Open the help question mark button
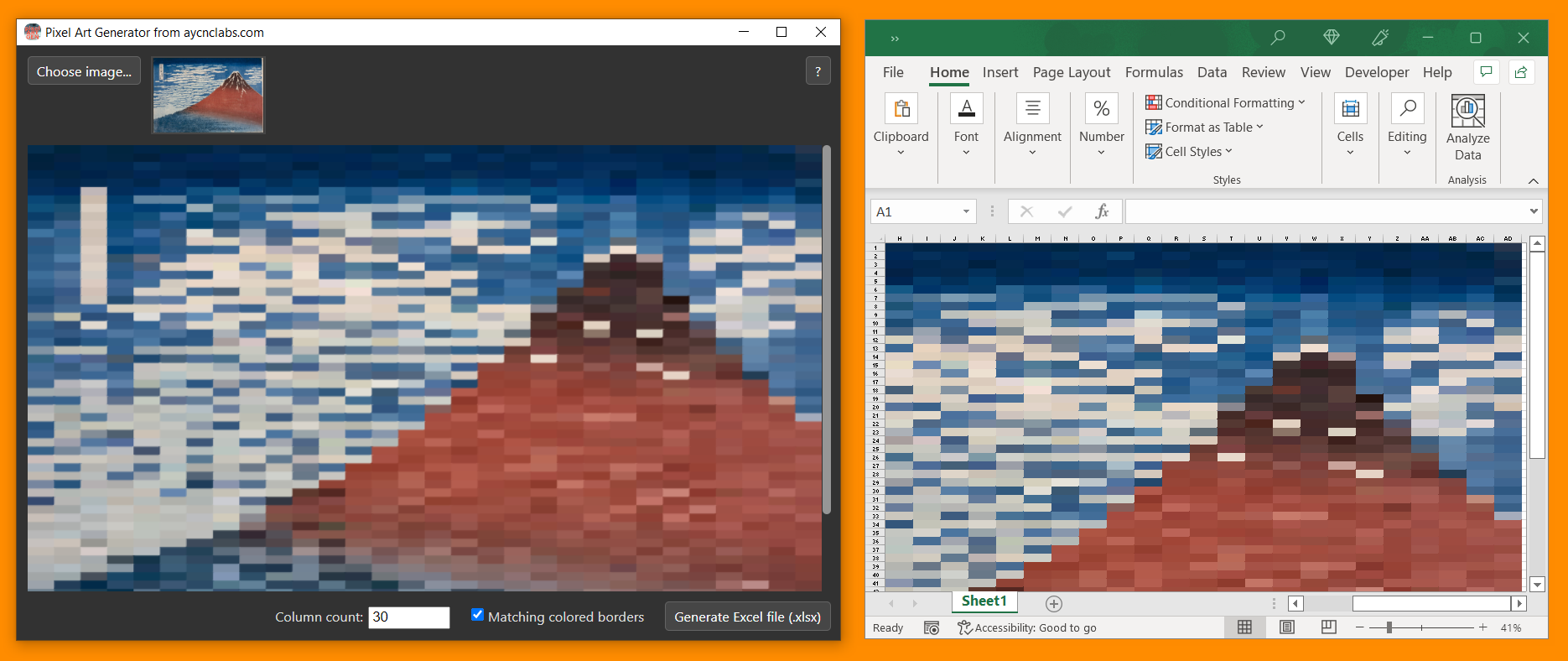 click(818, 71)
